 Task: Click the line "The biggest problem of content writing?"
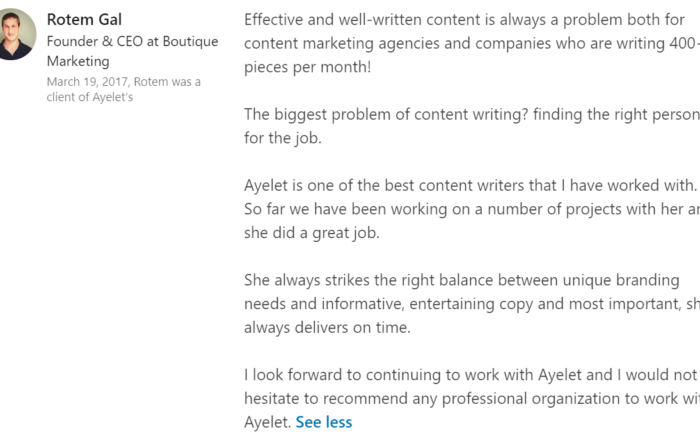(x=472, y=114)
